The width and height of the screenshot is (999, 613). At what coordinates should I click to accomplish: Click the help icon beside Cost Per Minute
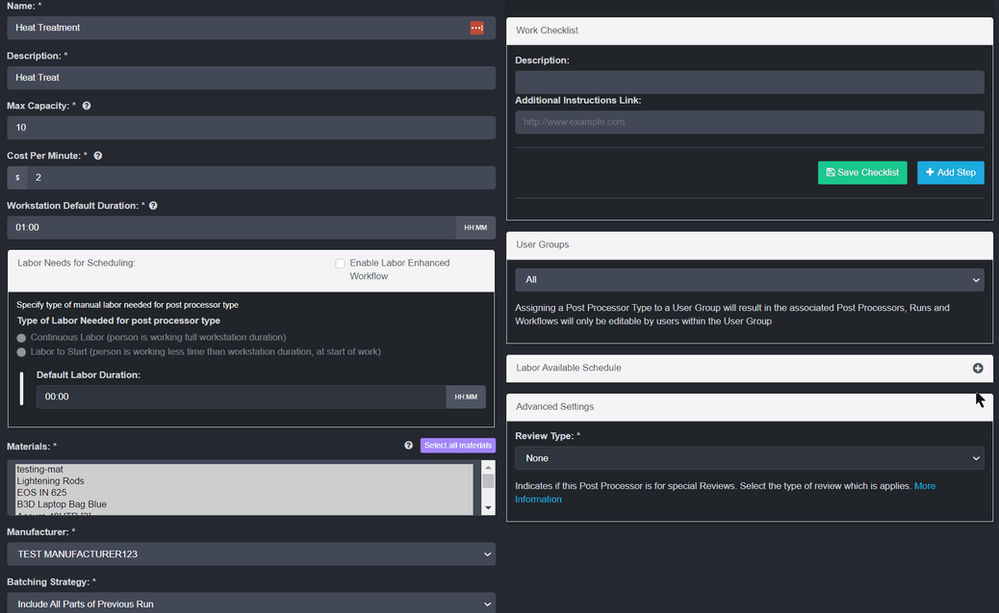coord(97,155)
